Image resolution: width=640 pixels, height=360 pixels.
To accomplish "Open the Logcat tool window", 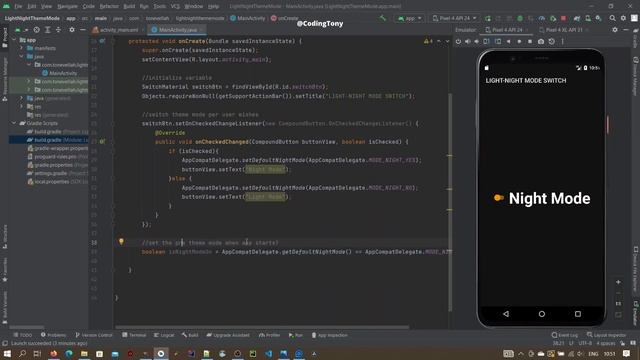I will pos(164,335).
